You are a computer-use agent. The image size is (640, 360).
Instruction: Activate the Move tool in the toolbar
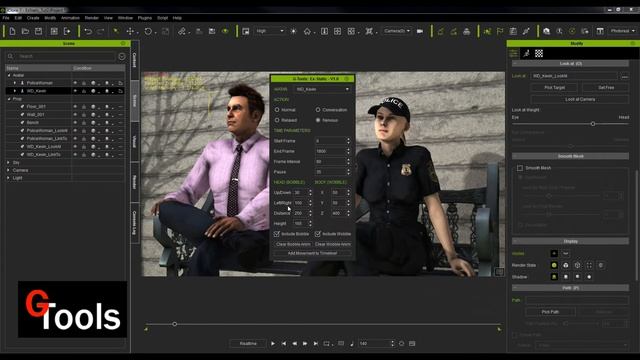[130, 31]
